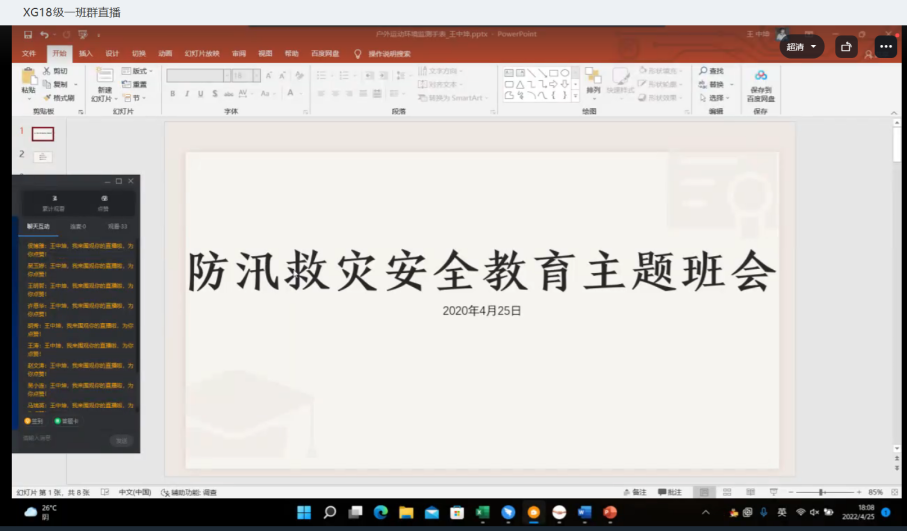
Task: Toggle Underline text formatting
Action: point(201,94)
